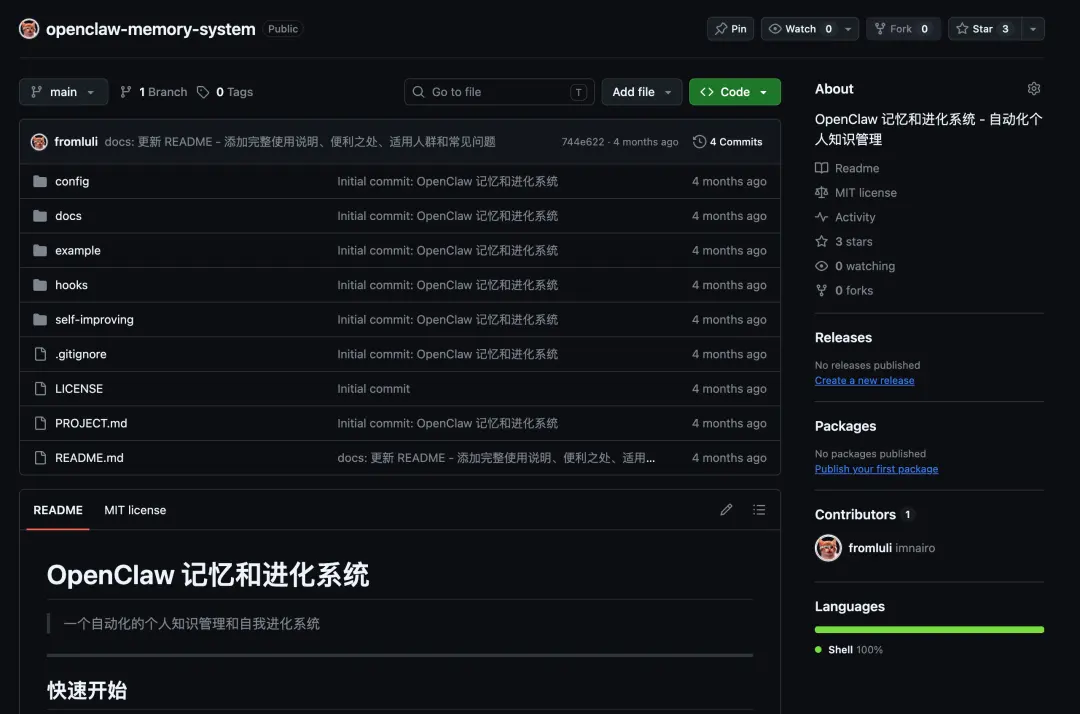Click the eye icon next to 0 watching
The height and width of the screenshot is (714, 1080).
[821, 266]
